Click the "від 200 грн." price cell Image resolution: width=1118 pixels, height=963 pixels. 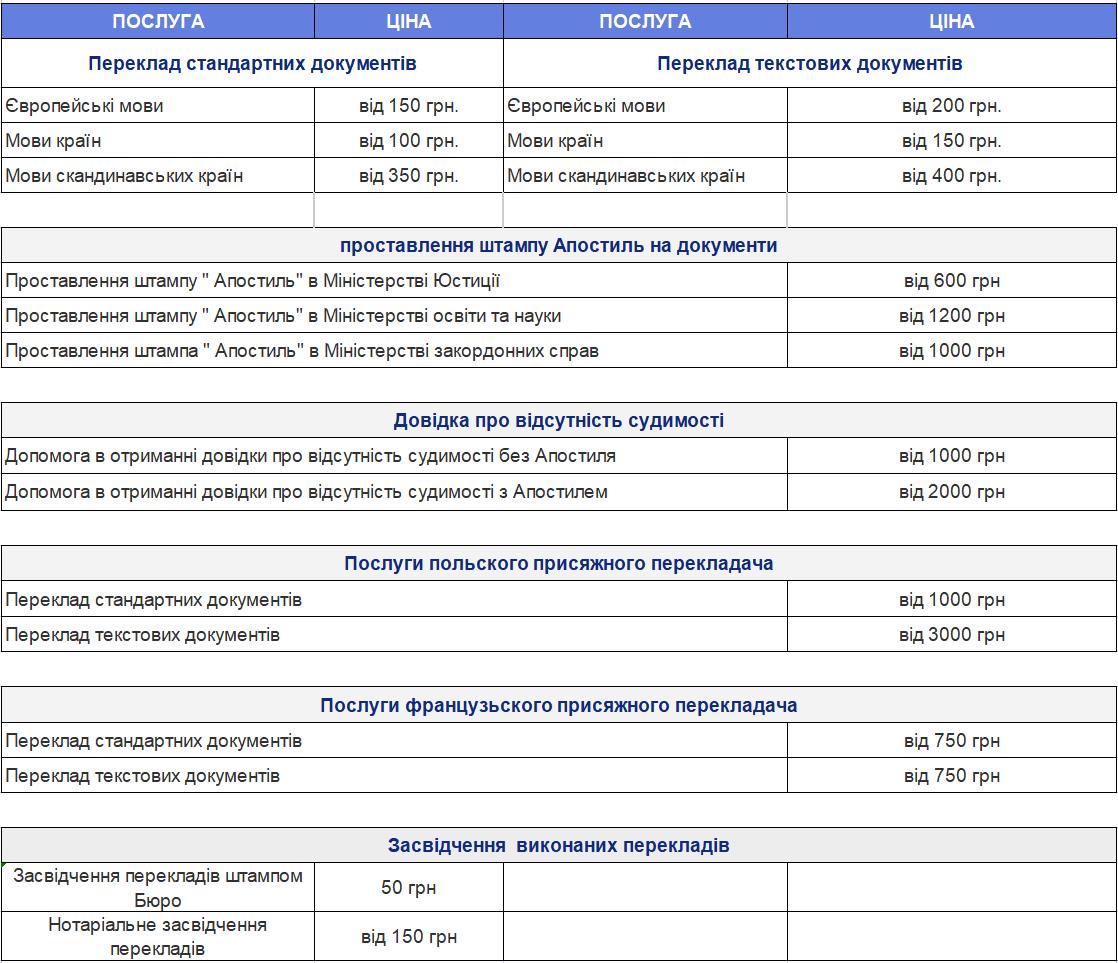pos(951,106)
